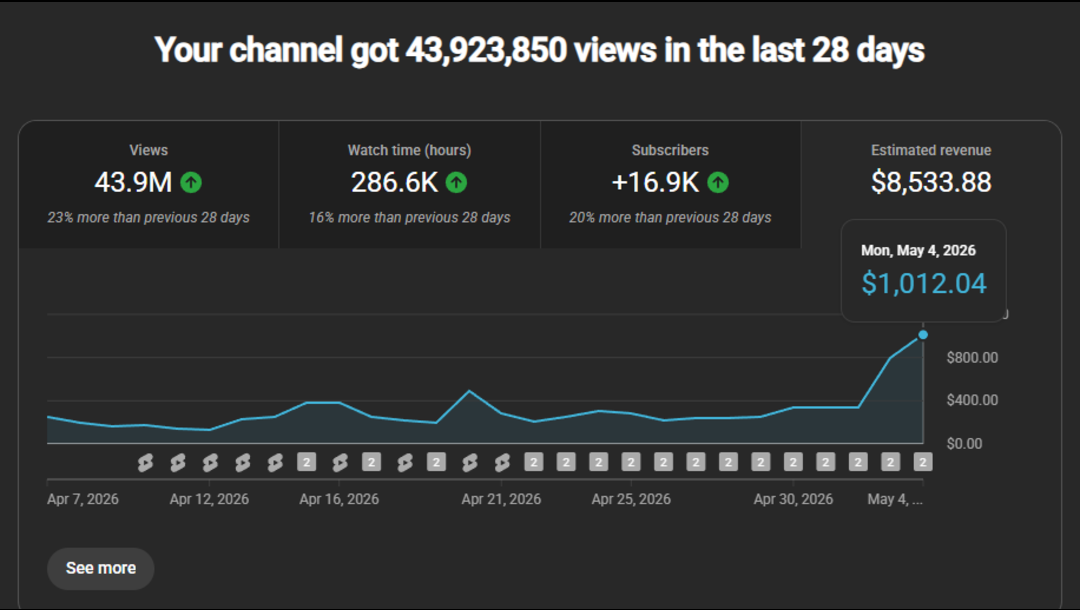Open the '2' videos badge above Apr 25, 2026
This screenshot has height=610, width=1080.
[x=631, y=462]
